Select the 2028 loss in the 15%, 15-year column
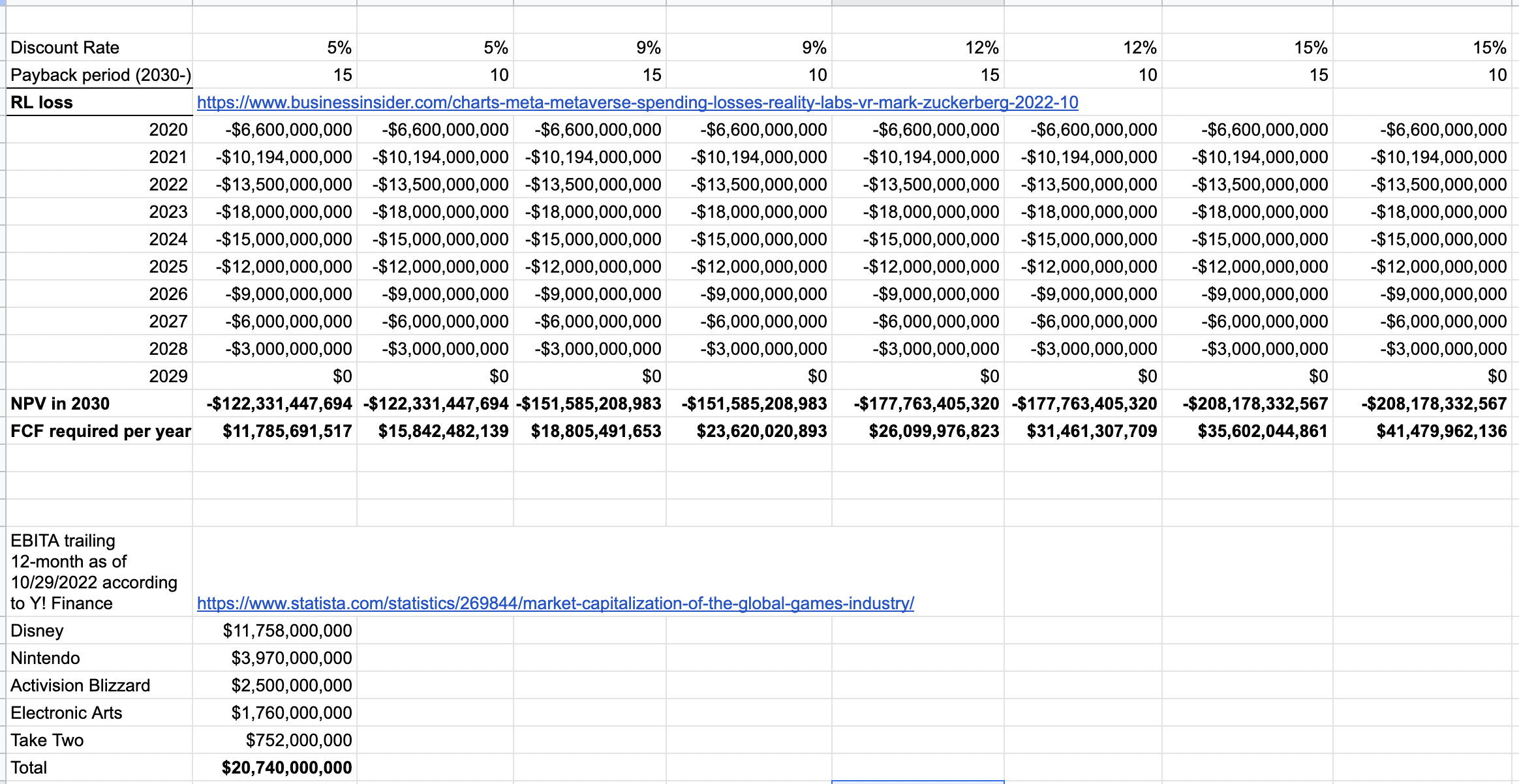This screenshot has width=1519, height=784. (x=1248, y=349)
